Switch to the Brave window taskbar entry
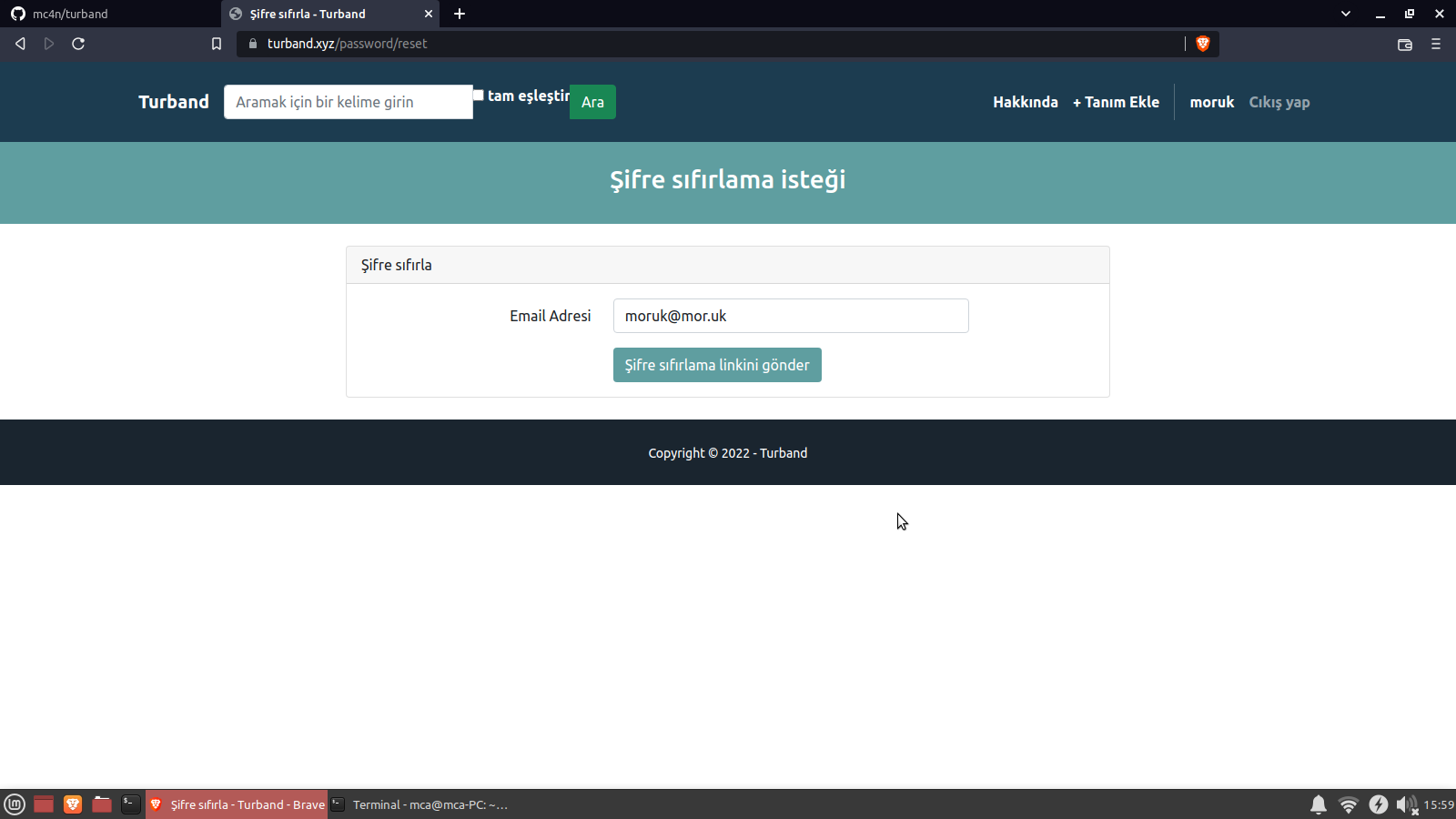The image size is (1456, 819). 237,804
